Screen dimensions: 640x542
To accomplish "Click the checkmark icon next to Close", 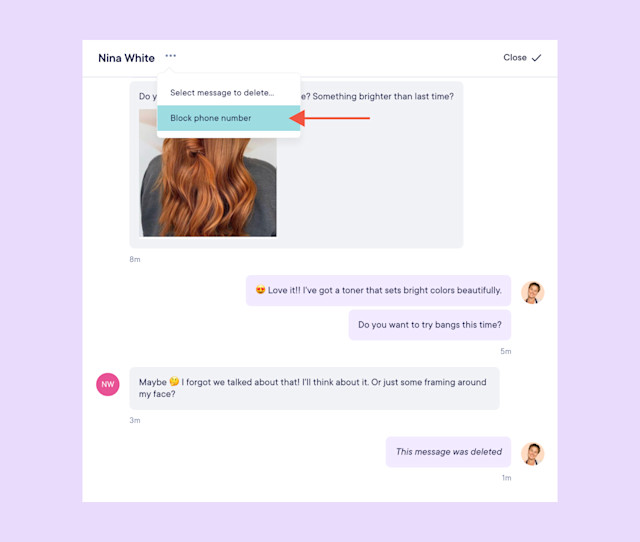I will click(536, 58).
